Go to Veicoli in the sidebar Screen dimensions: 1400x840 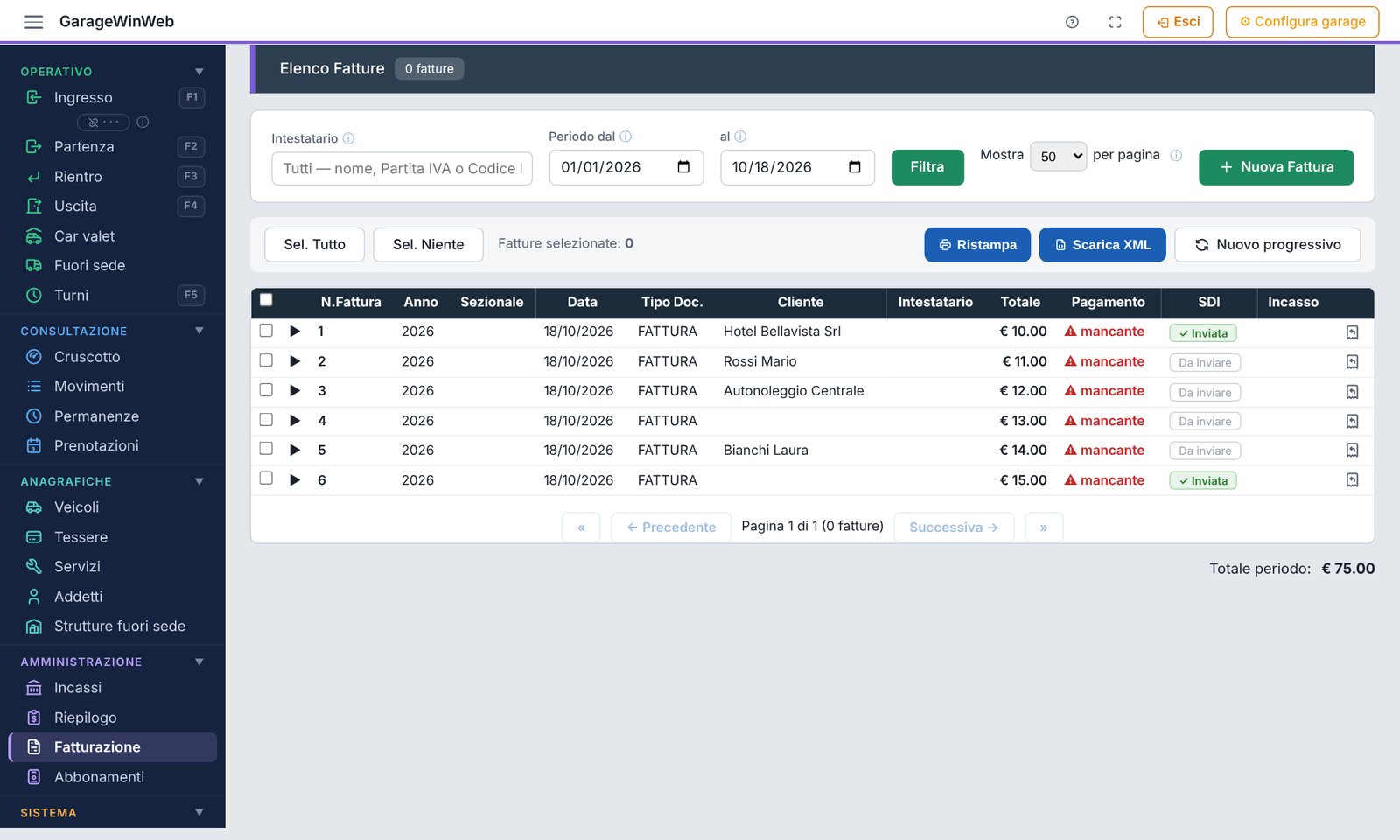pos(112,507)
